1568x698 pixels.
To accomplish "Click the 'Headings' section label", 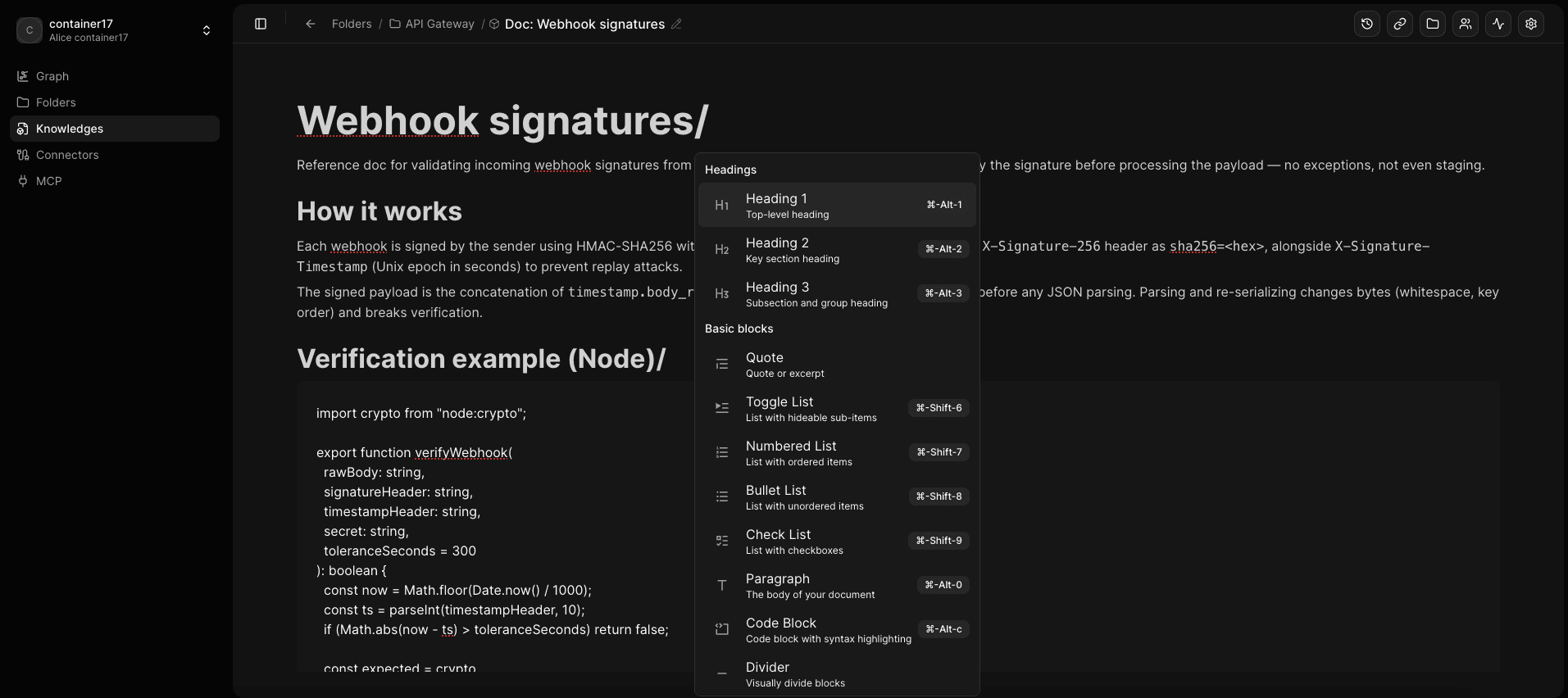I will pos(730,170).
